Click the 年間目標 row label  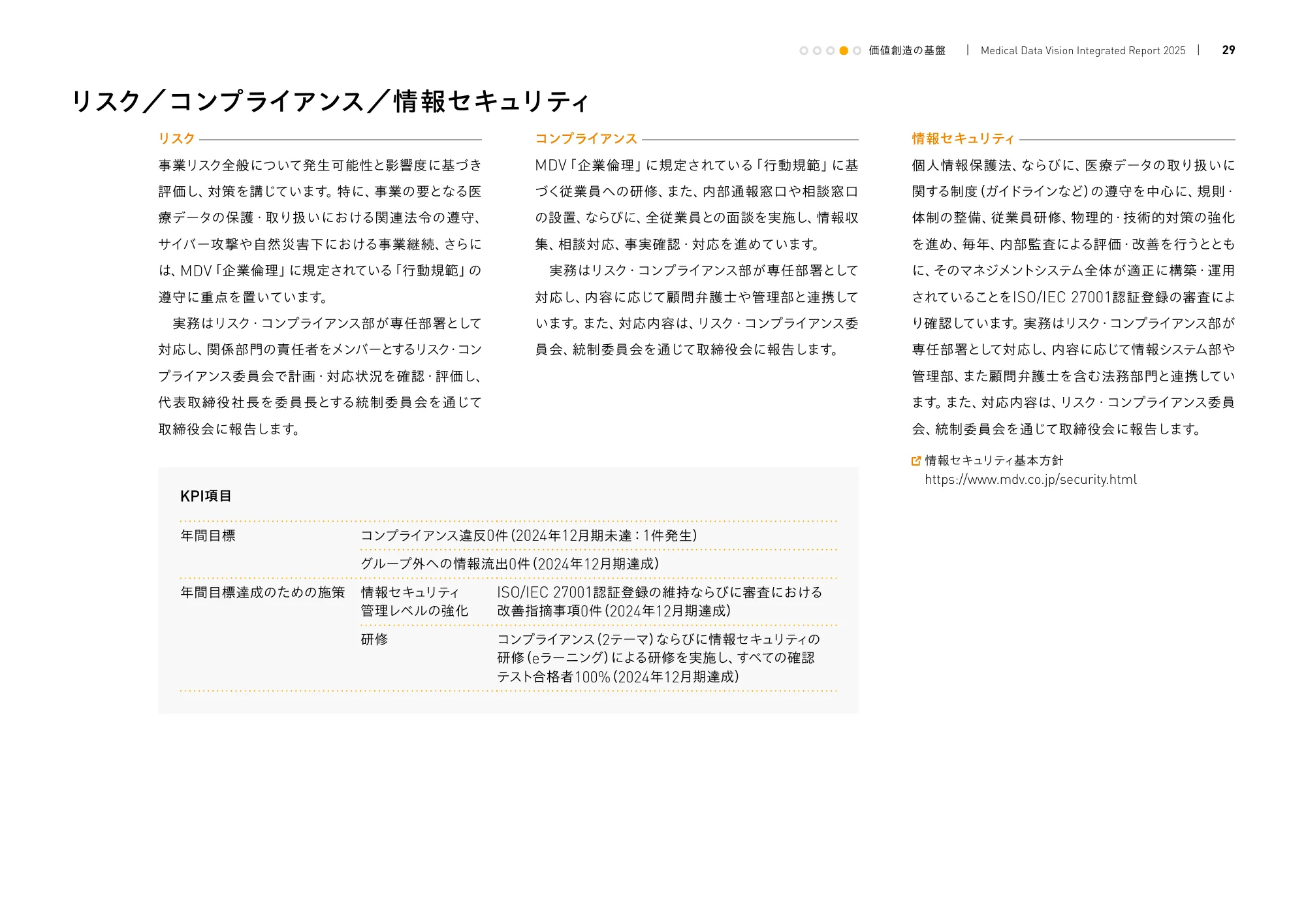208,536
